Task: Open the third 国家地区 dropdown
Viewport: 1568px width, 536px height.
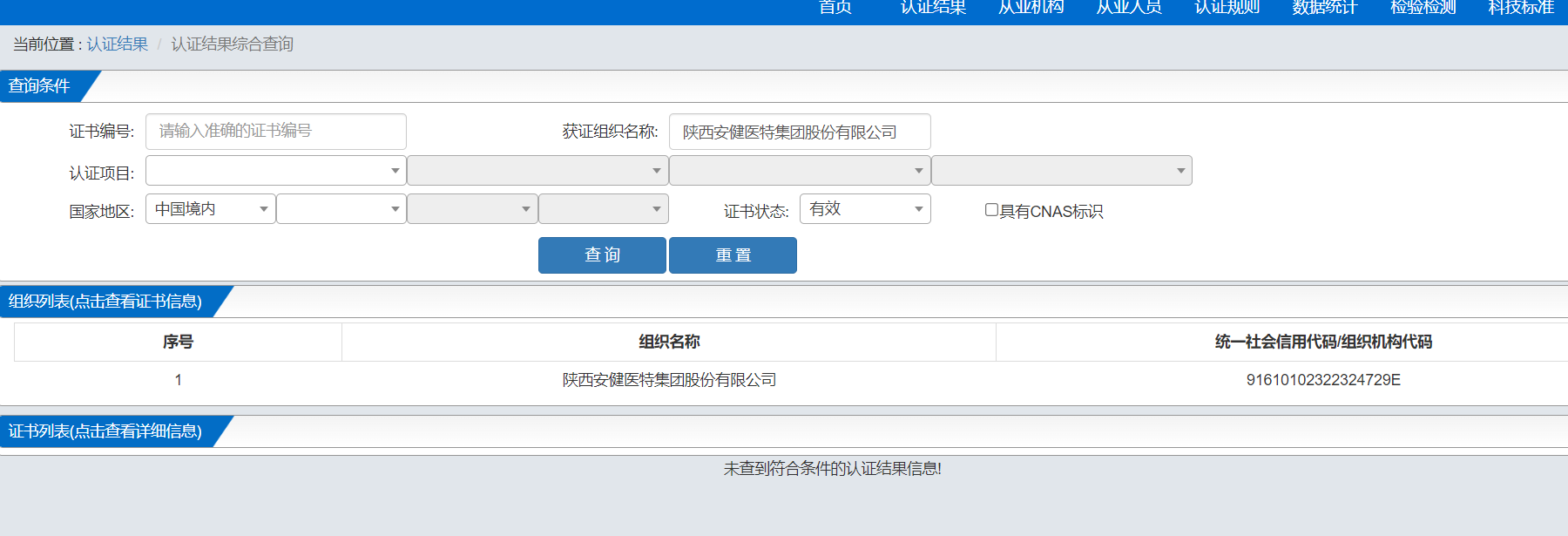Action: (472, 209)
